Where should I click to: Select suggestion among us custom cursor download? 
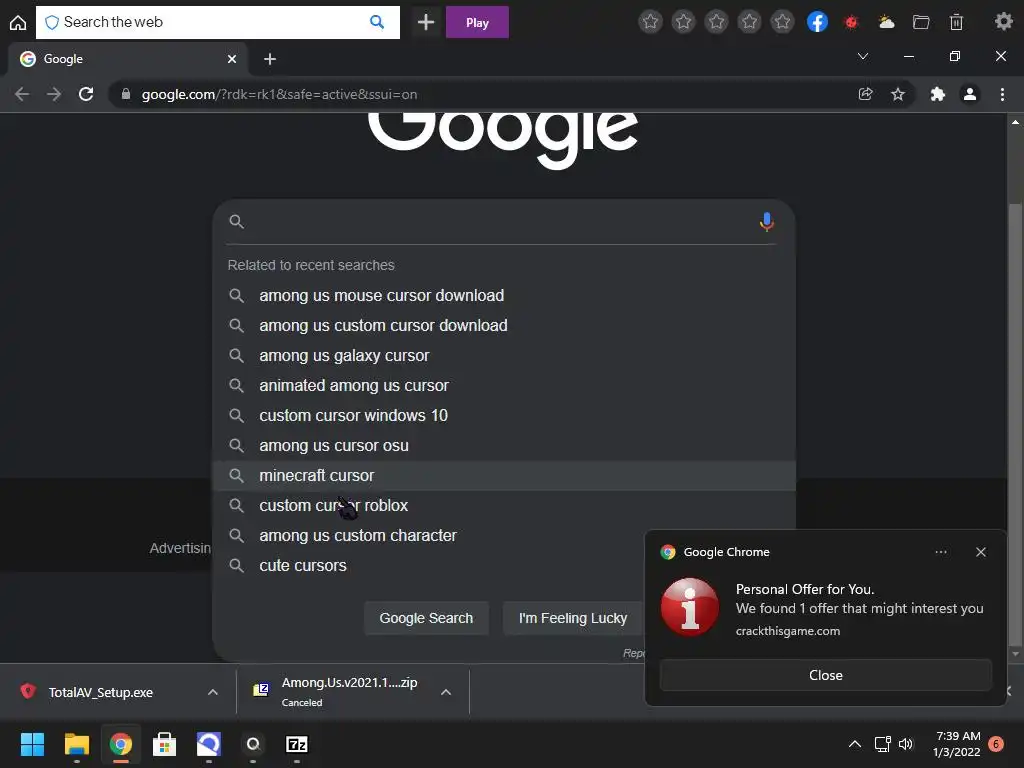click(x=504, y=325)
